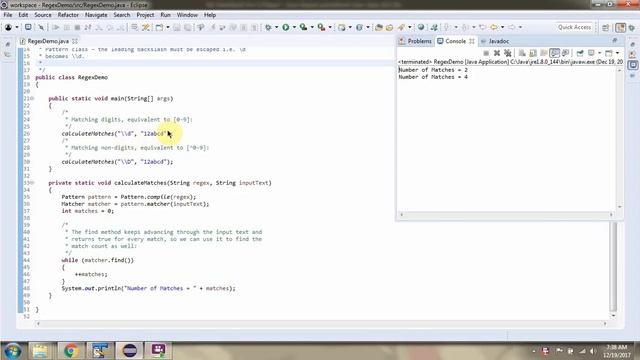Click Display Selected Console icon
The width and height of the screenshot is (640, 360).
pos(591,53)
